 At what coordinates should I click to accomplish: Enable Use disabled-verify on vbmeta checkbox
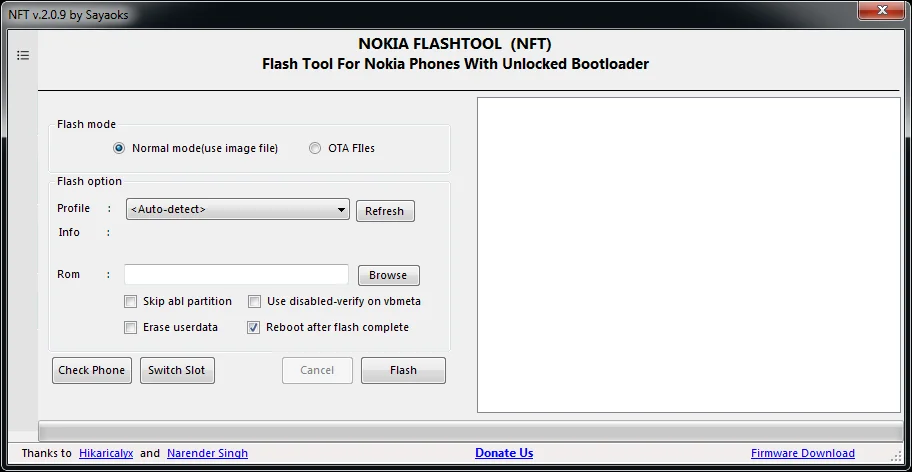(x=254, y=301)
